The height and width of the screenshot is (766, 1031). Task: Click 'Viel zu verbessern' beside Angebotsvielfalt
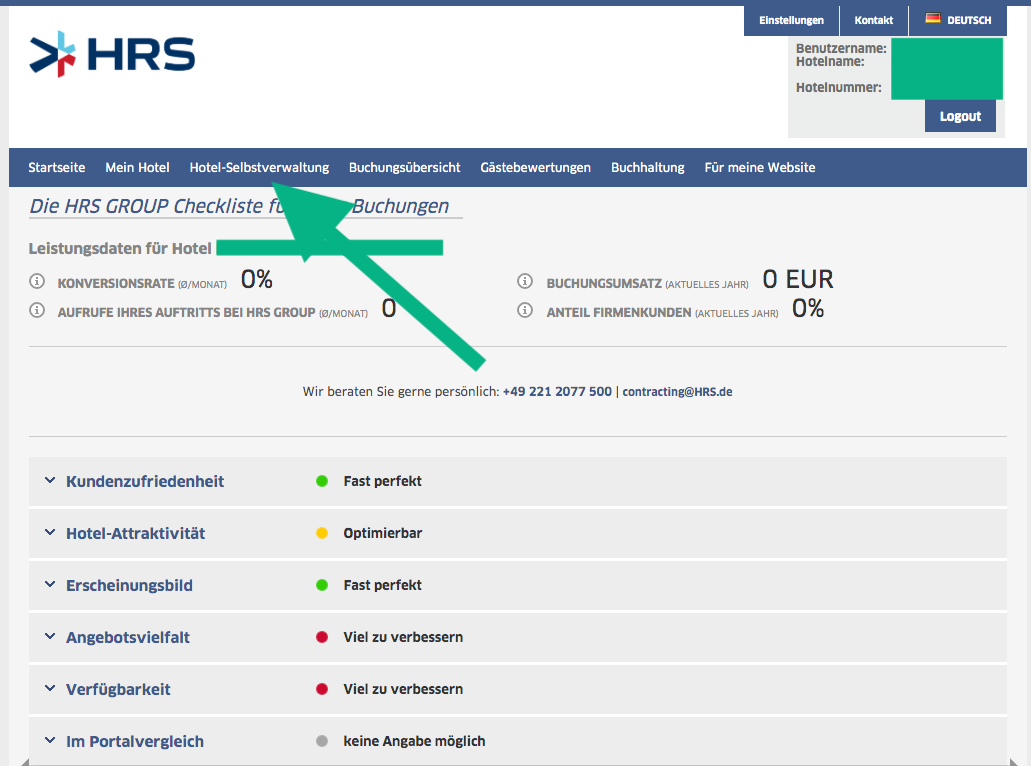(x=403, y=637)
